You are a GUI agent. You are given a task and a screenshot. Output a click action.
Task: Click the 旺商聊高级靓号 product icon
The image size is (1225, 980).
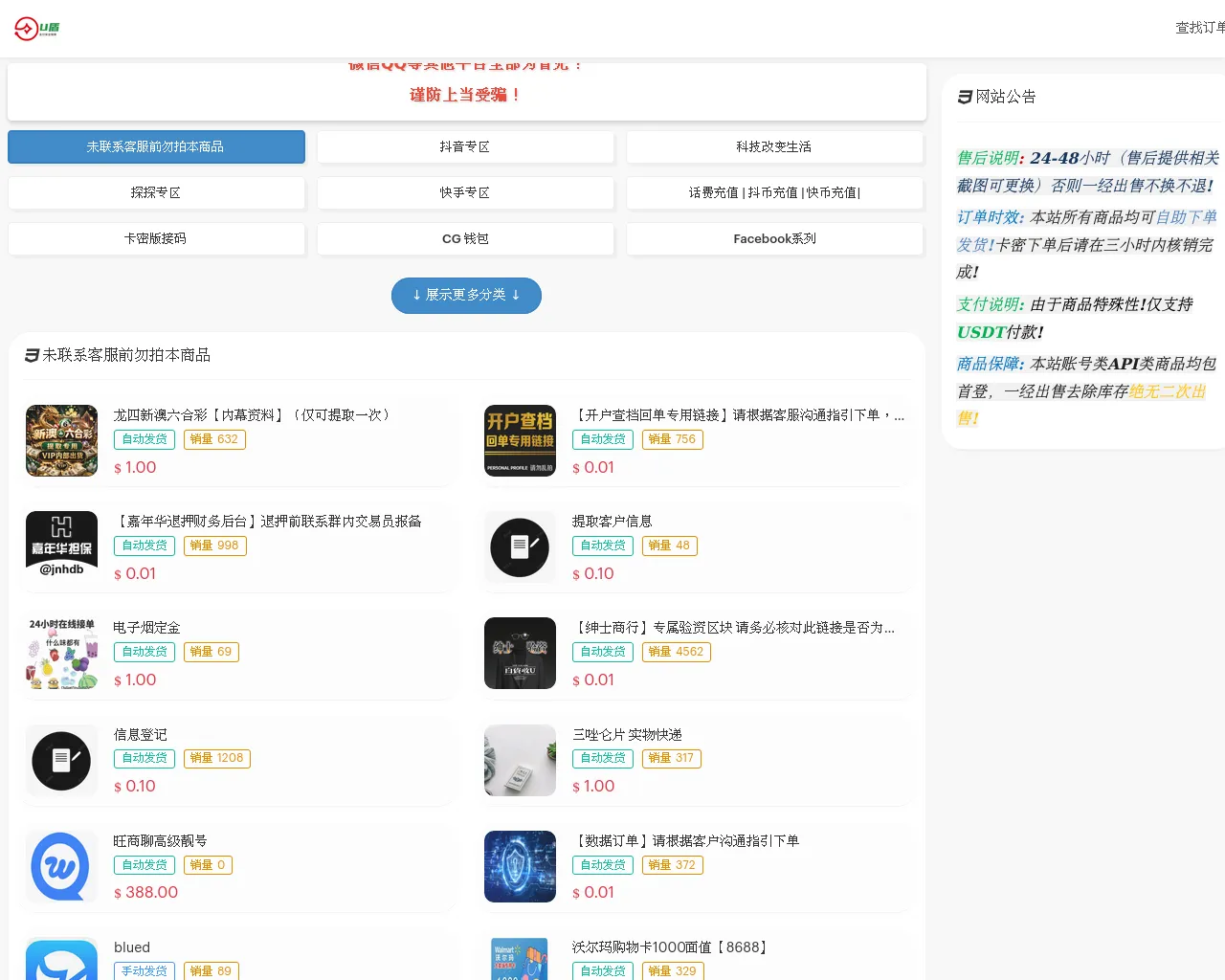(61, 866)
